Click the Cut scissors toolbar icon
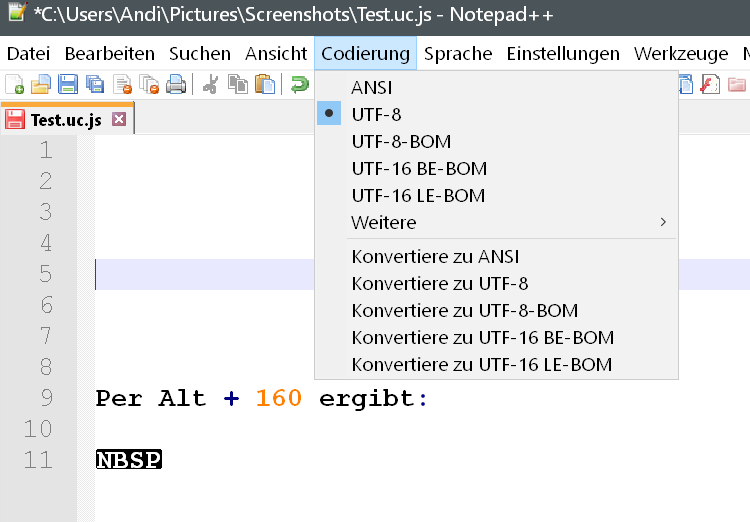Screen dimensions: 750x522 tap(210, 85)
